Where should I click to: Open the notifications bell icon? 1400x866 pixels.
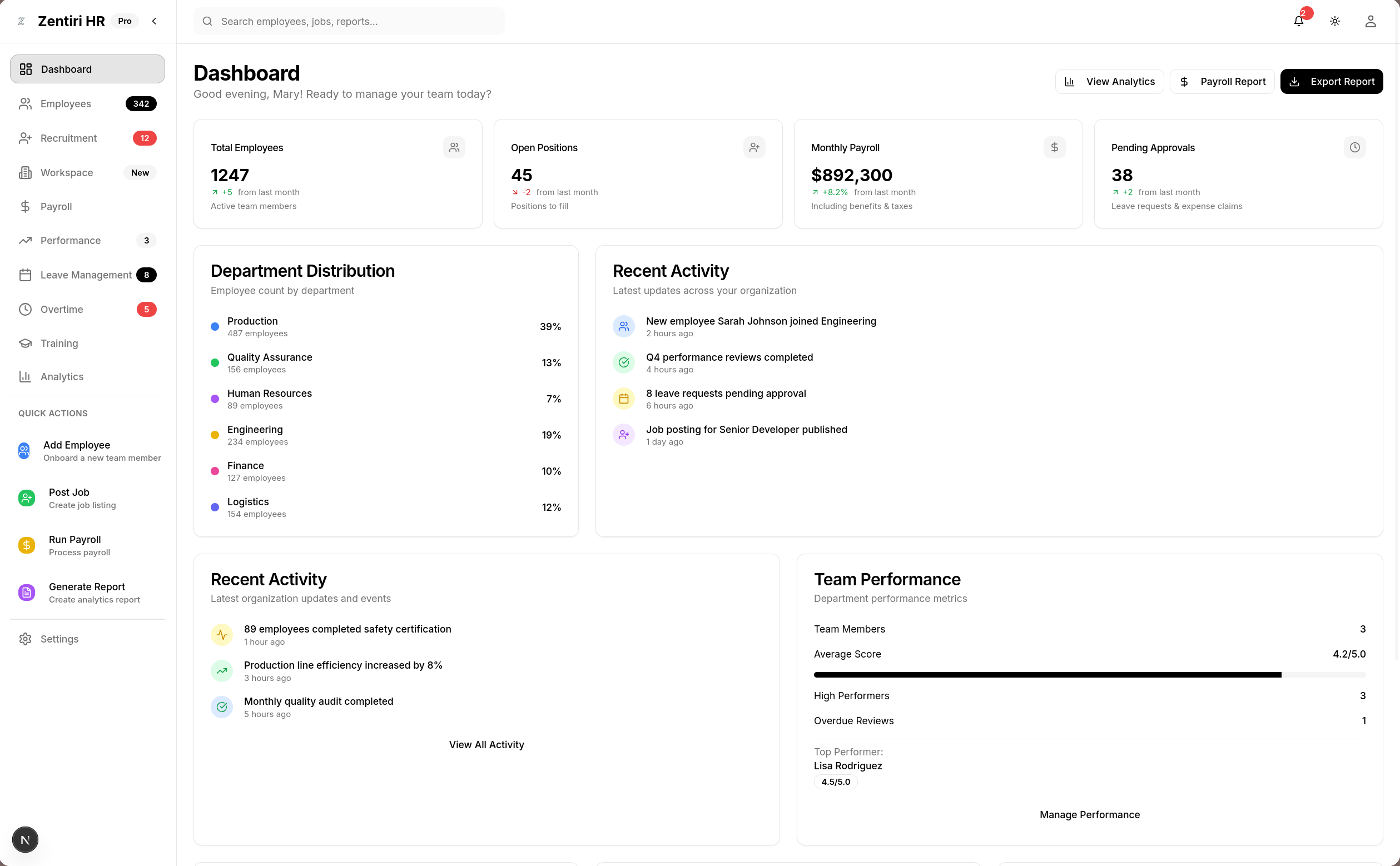[x=1298, y=21]
